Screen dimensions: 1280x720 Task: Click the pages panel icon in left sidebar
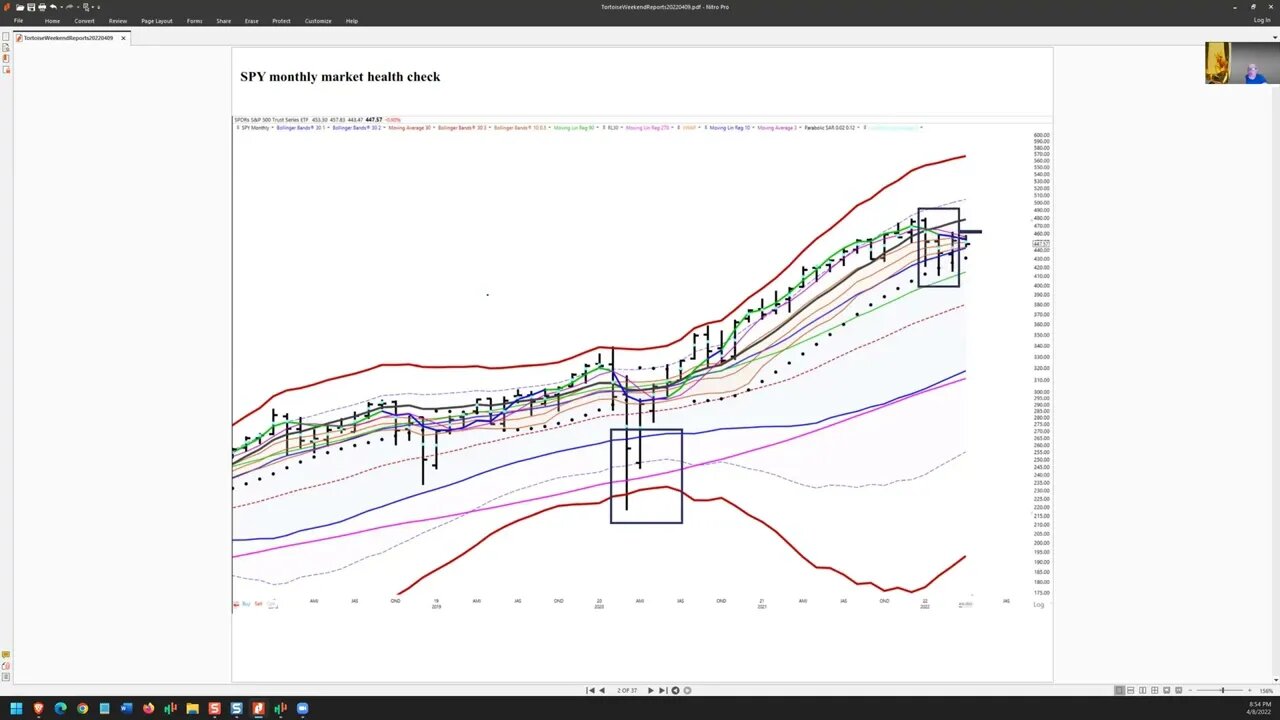5,37
